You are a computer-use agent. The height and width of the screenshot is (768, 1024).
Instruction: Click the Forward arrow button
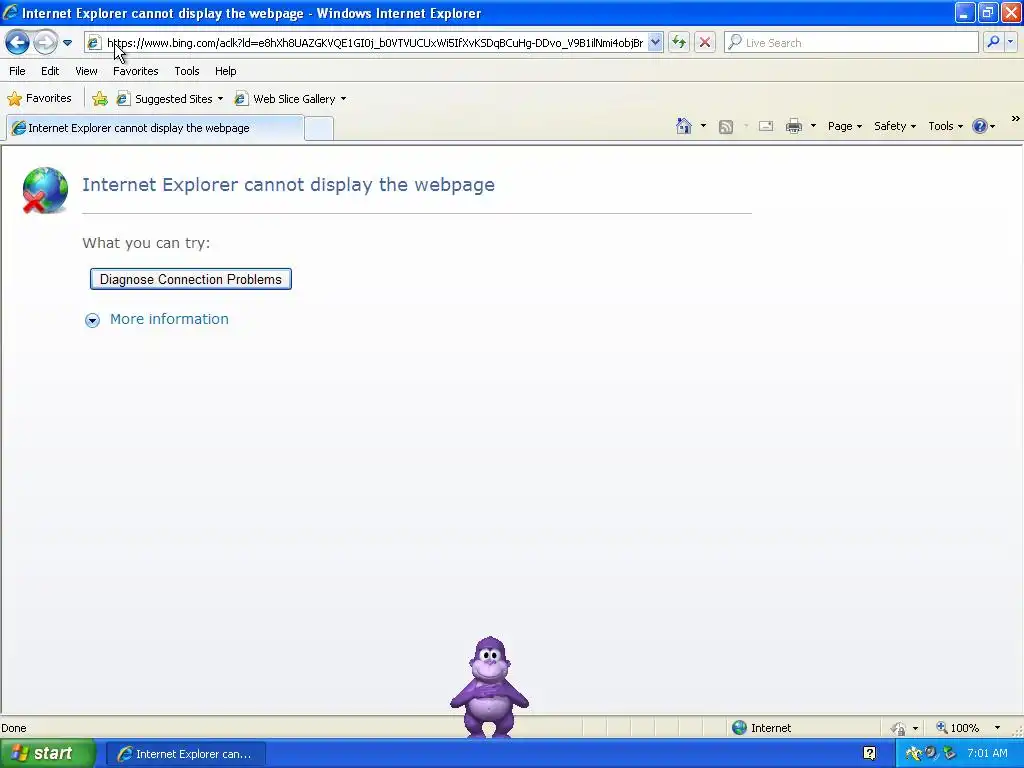click(x=45, y=43)
